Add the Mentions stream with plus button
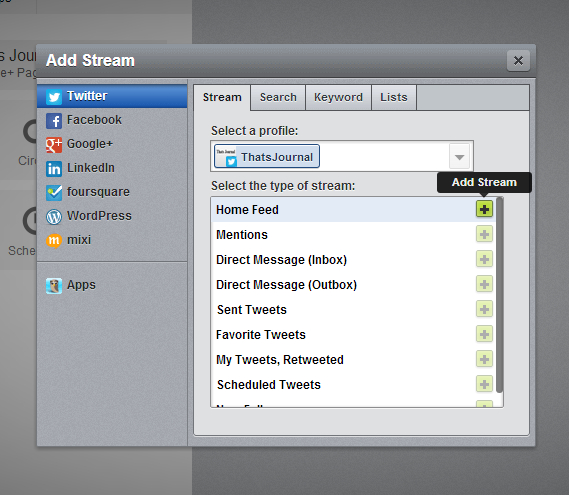569x495 pixels. click(x=484, y=234)
